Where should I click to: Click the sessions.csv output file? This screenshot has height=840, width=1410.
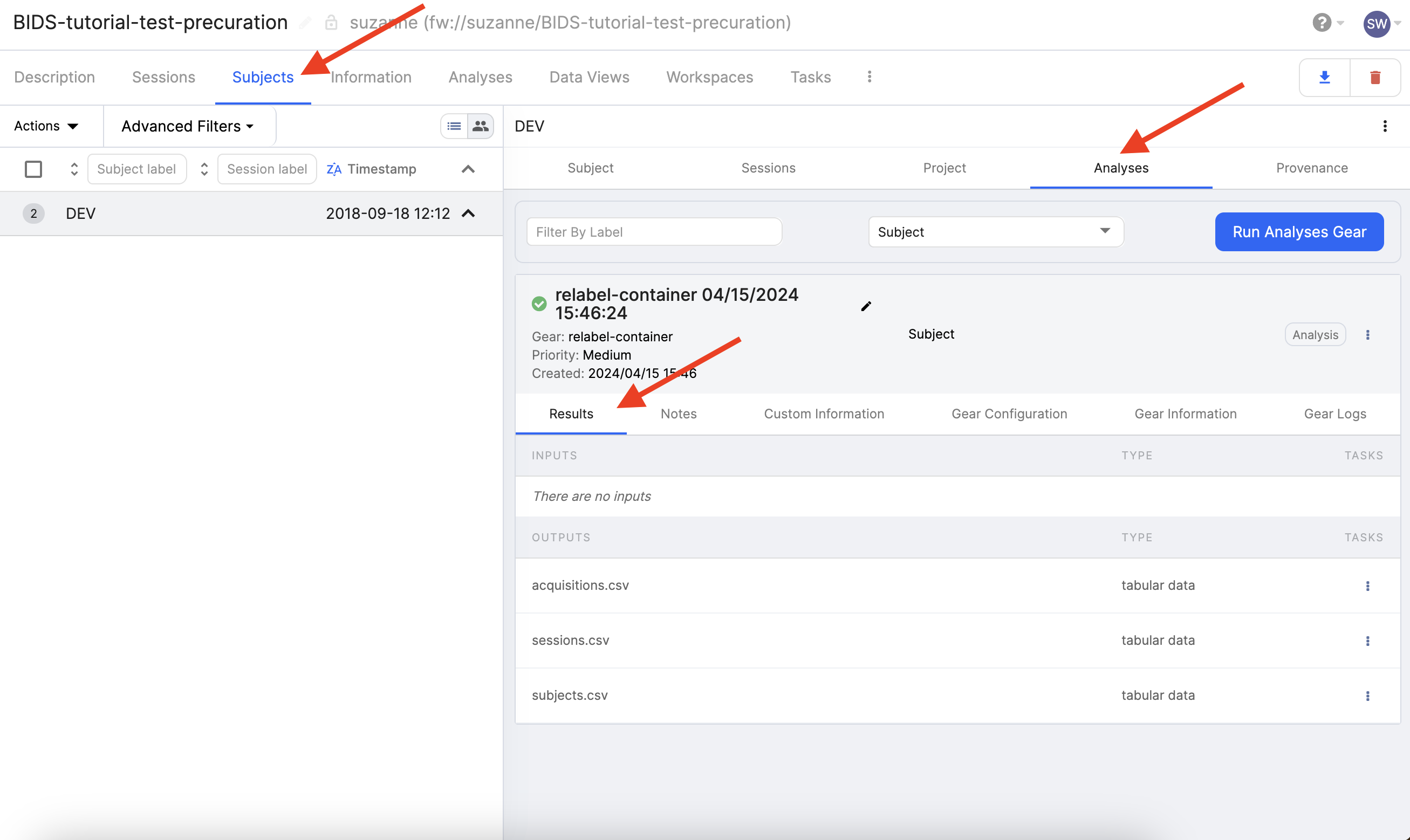pos(570,640)
